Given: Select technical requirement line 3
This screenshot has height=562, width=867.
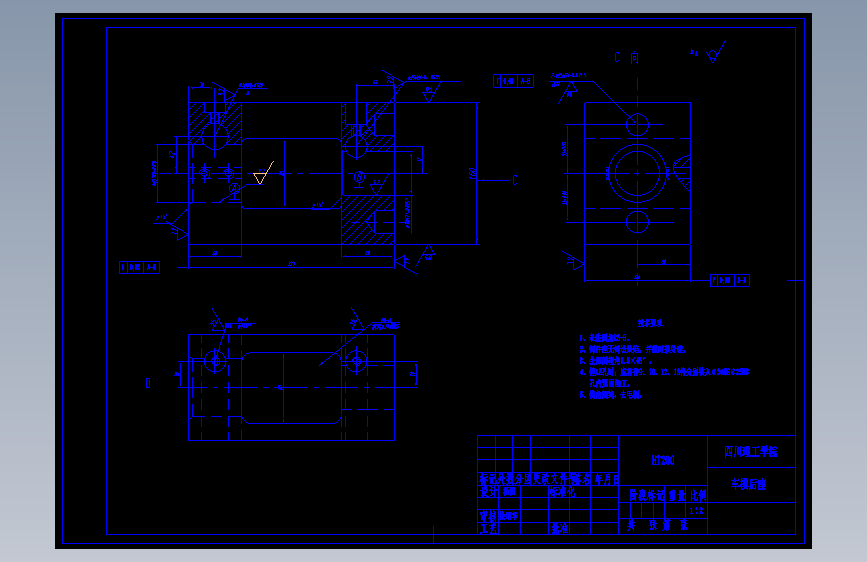Looking at the screenshot, I should tap(615, 361).
